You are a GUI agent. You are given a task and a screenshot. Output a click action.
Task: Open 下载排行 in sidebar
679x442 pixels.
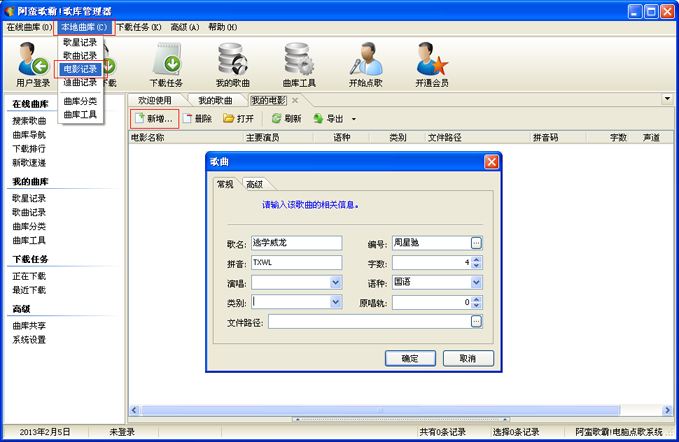tap(29, 148)
